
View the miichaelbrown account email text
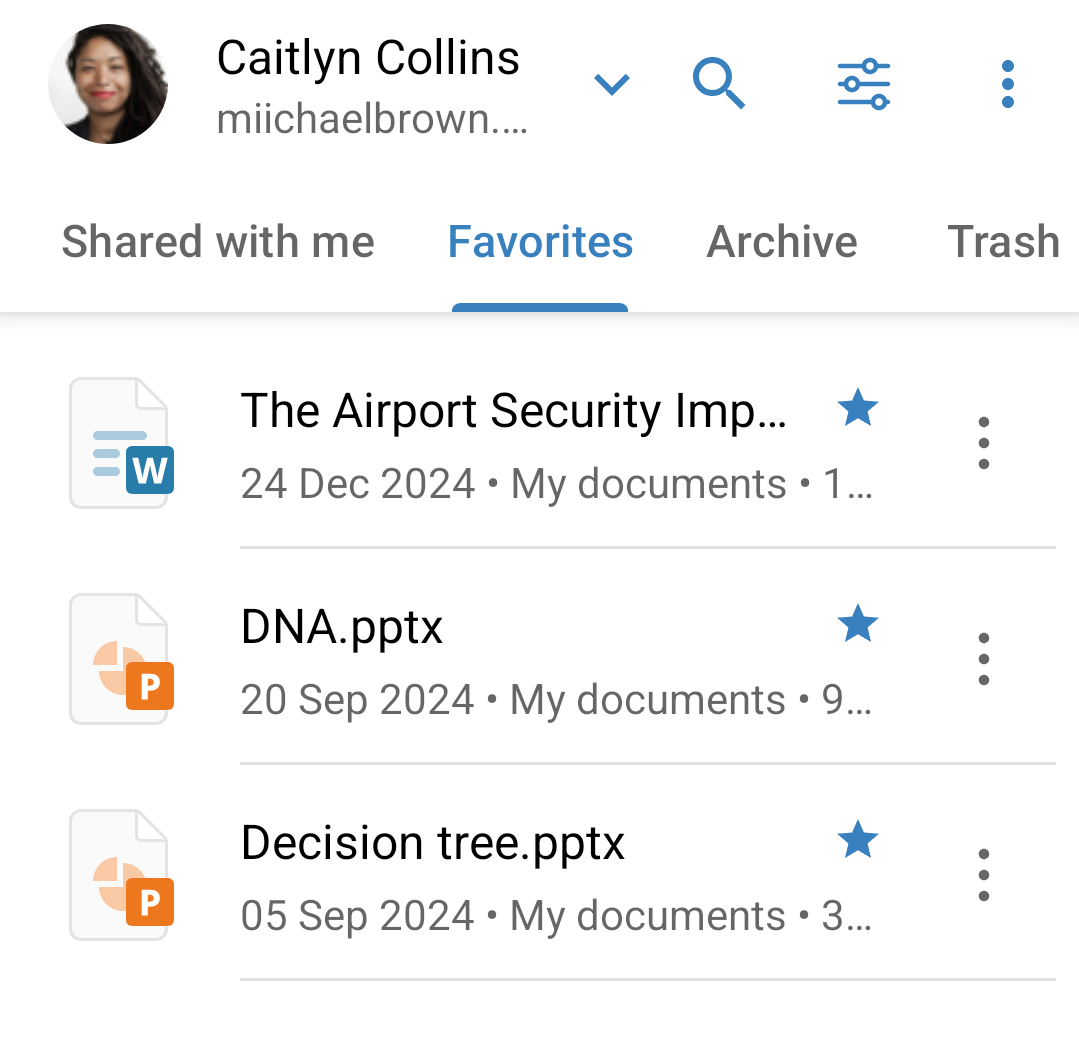(373, 120)
